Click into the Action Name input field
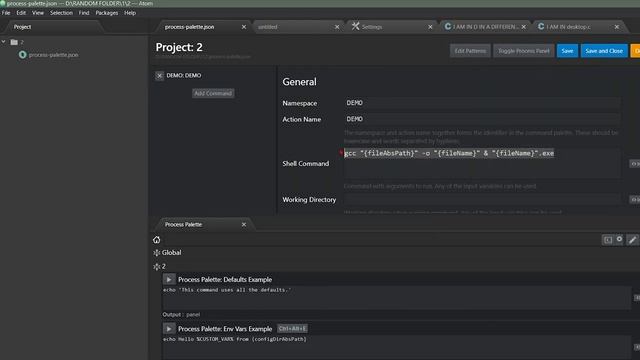Image resolution: width=640 pixels, height=360 pixels. click(482, 119)
